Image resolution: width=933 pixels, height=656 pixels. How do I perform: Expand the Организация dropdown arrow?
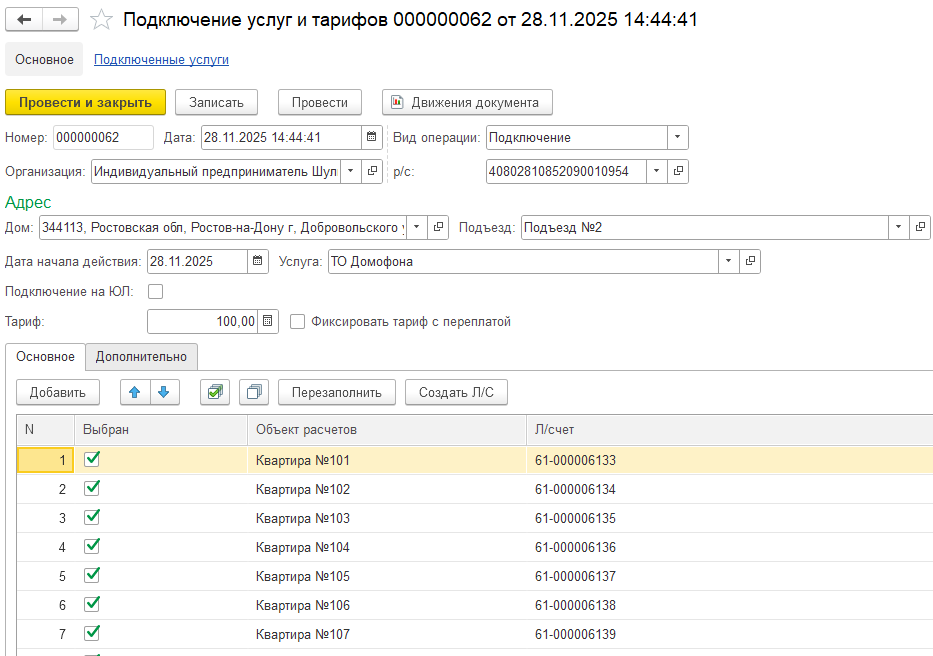(x=350, y=171)
